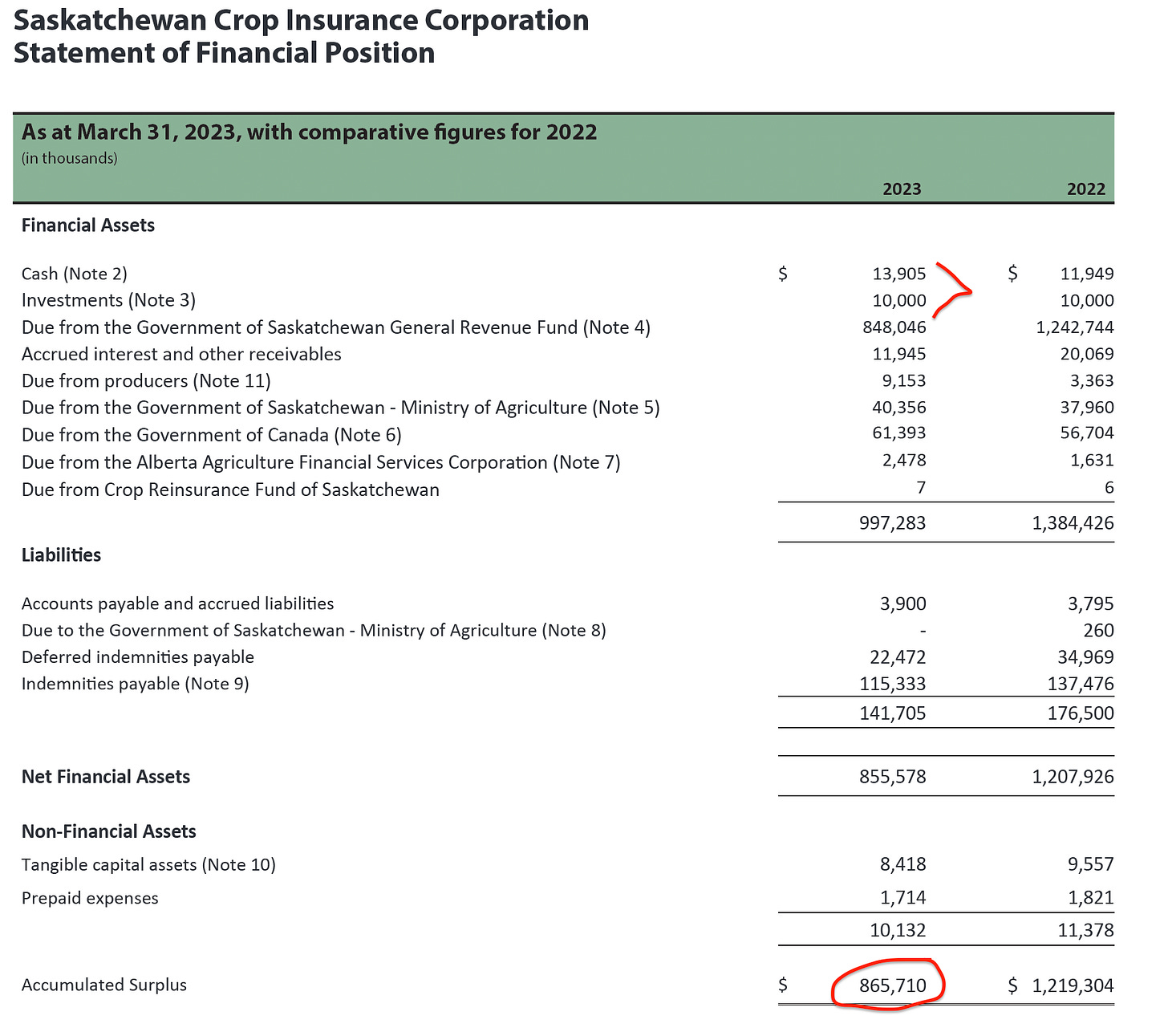1168x1036 pixels.
Task: Click the 'Investments (Note 3)' label
Action: coord(108,300)
